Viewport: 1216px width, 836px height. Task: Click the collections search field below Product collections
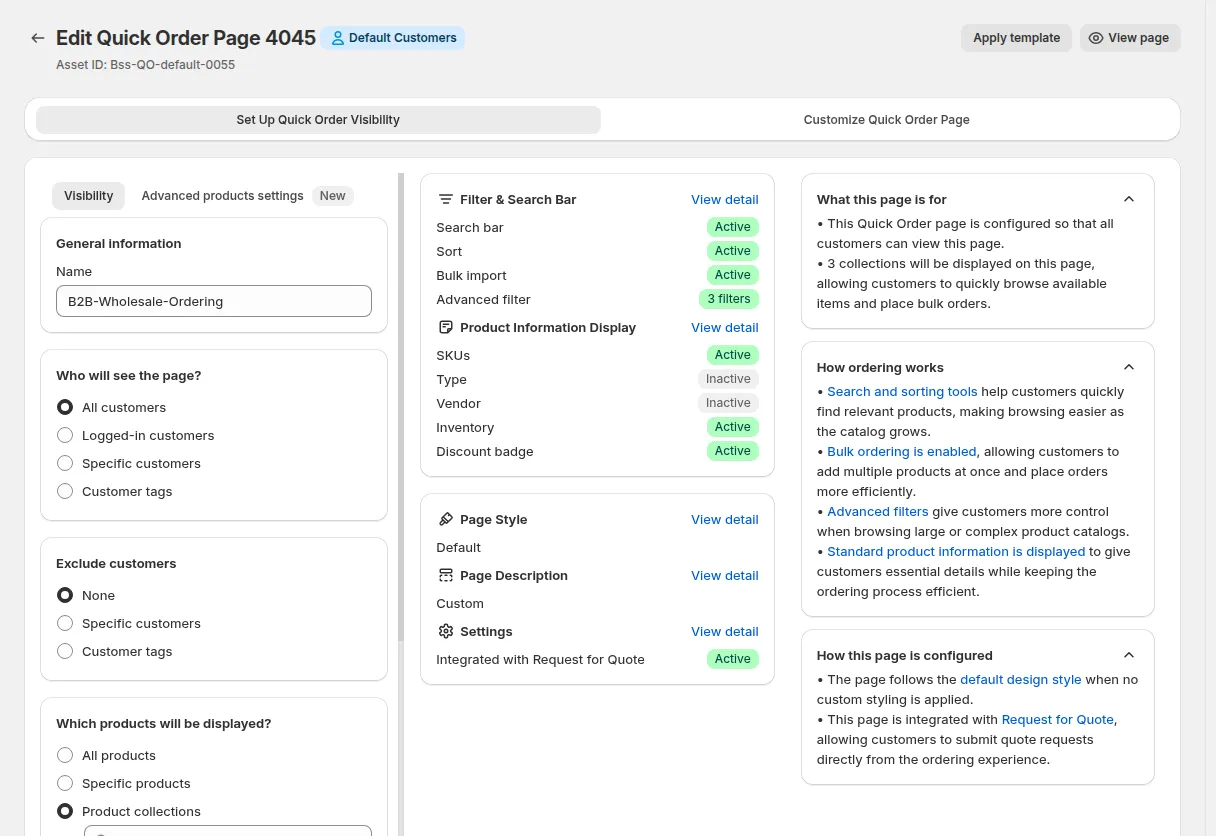(x=228, y=831)
